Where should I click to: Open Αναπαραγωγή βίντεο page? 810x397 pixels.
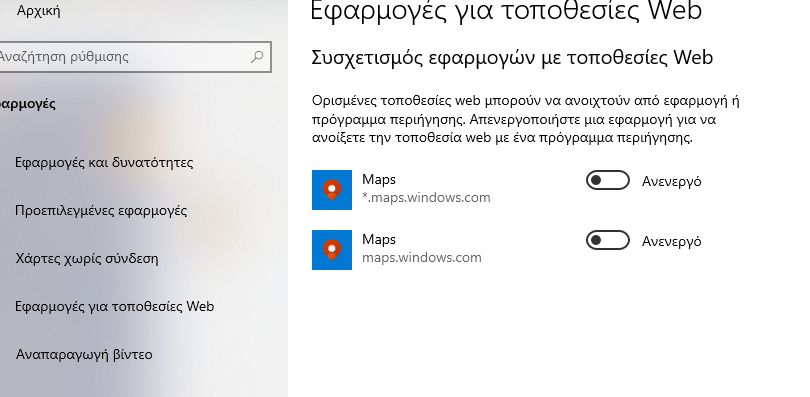[84, 355]
